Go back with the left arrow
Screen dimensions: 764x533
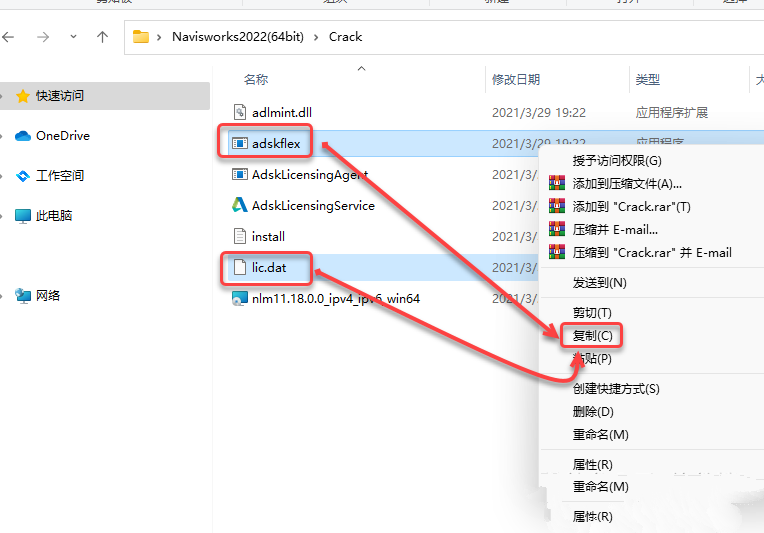click(x=8, y=37)
